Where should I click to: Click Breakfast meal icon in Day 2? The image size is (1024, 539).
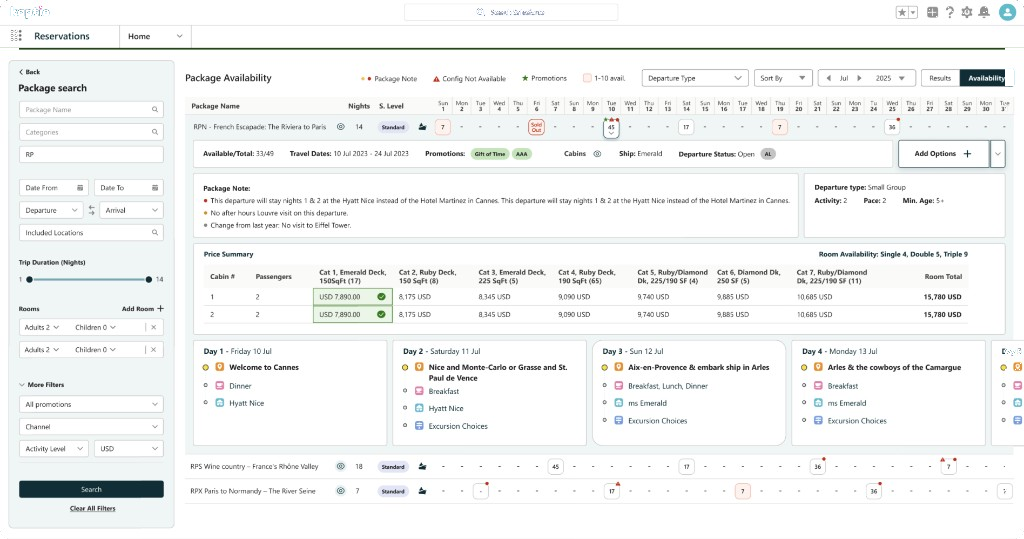419,391
